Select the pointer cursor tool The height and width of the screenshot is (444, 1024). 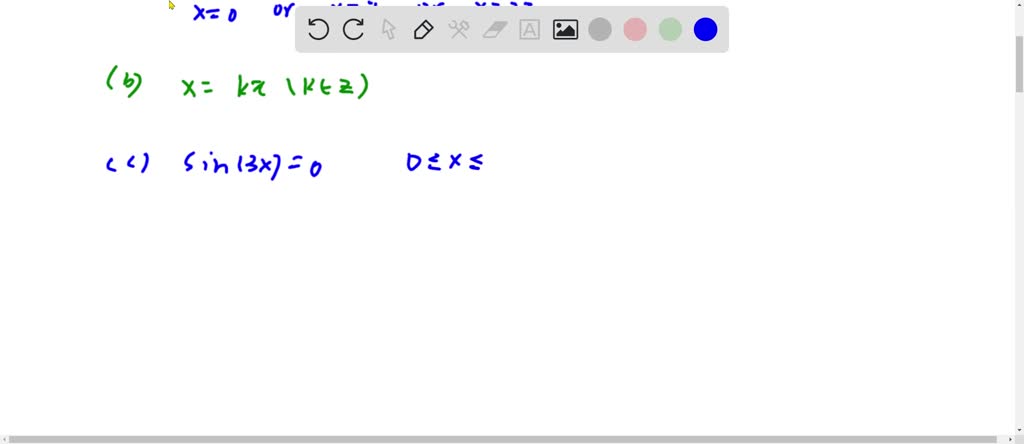389,29
